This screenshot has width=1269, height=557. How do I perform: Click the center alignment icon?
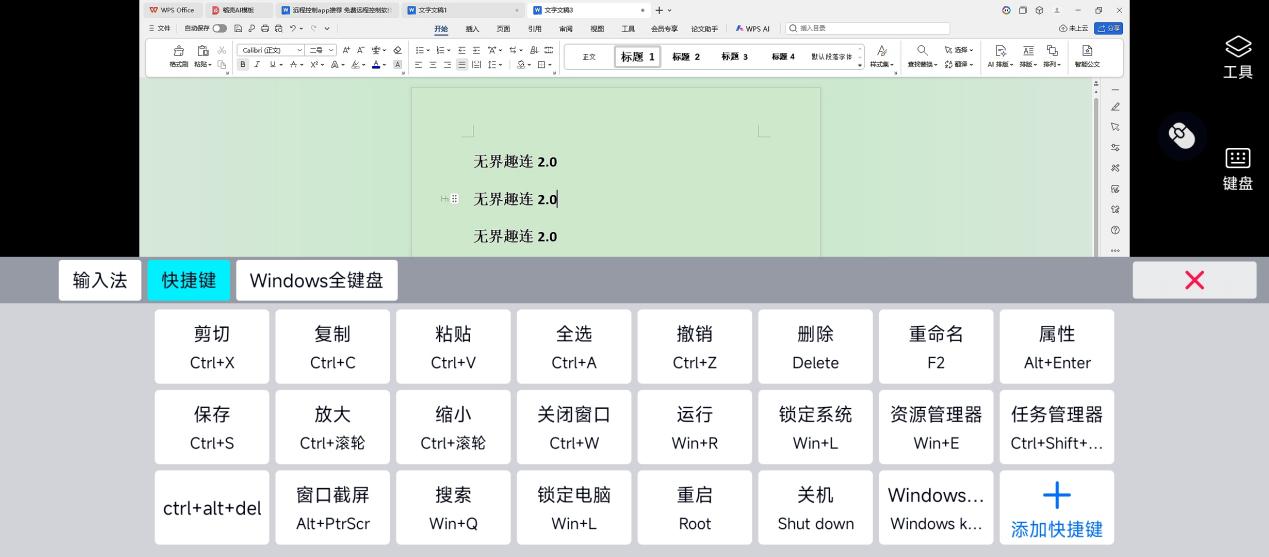click(433, 64)
